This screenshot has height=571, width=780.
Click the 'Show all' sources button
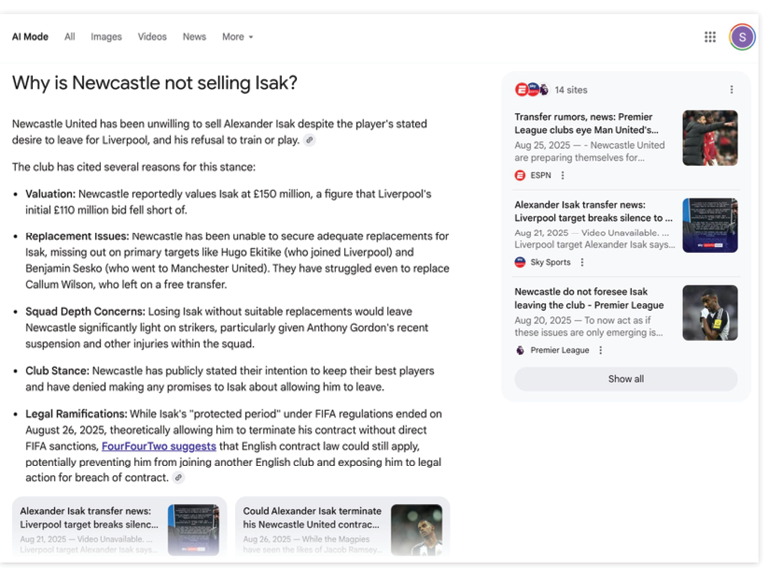(x=626, y=379)
